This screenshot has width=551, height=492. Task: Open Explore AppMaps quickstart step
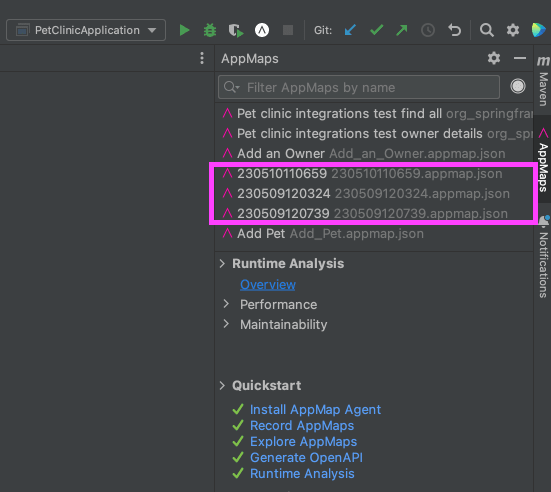click(x=303, y=442)
